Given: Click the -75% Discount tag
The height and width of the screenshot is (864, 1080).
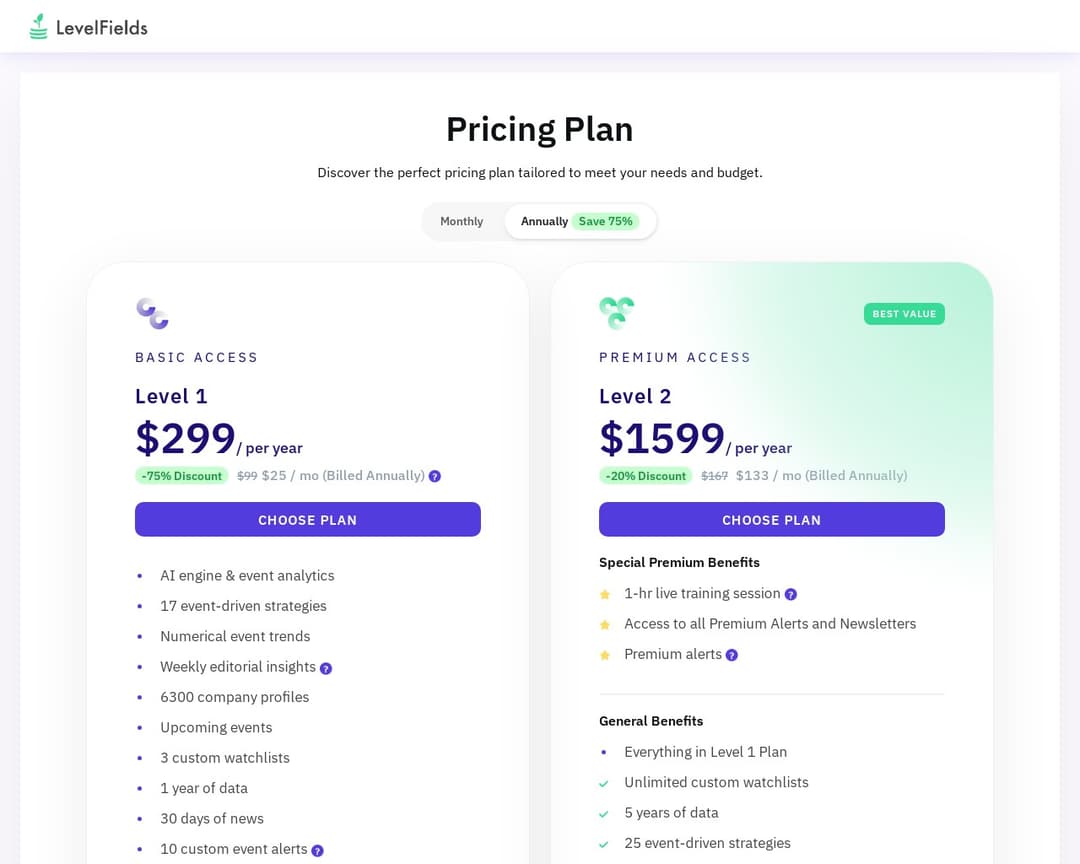Looking at the screenshot, I should (x=181, y=476).
